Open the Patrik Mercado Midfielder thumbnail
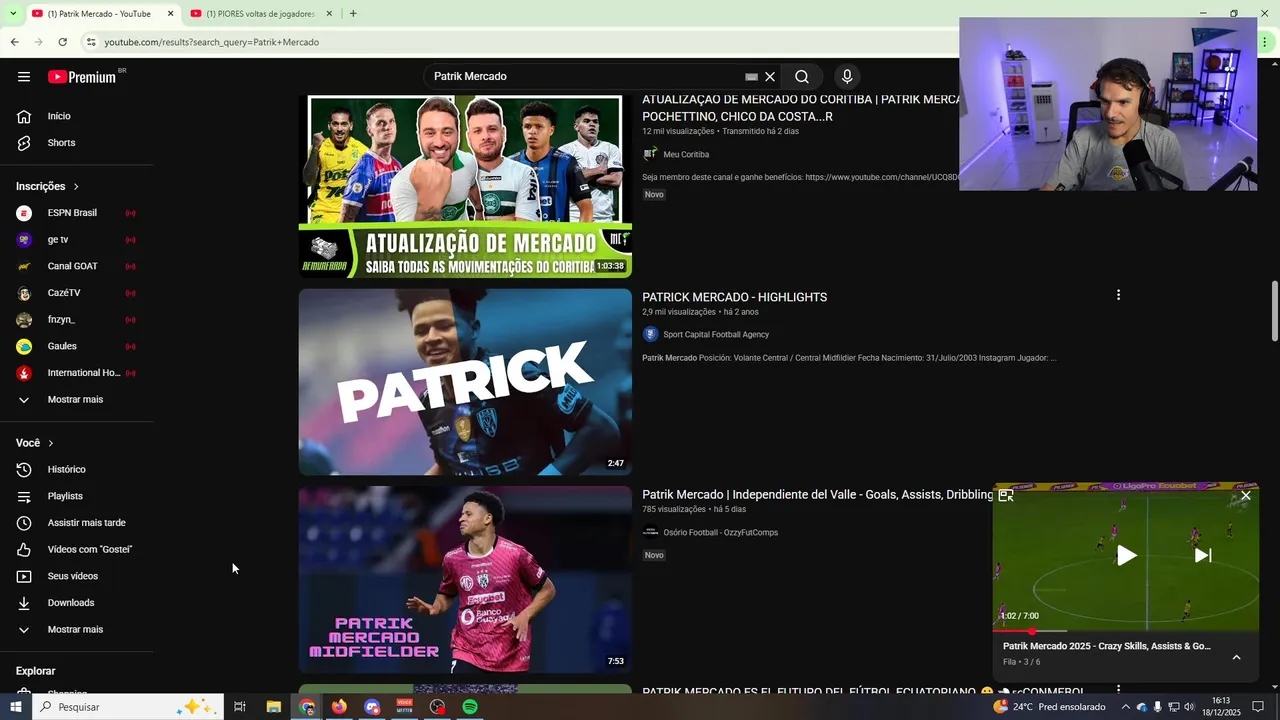Viewport: 1280px width, 720px height. (465, 580)
